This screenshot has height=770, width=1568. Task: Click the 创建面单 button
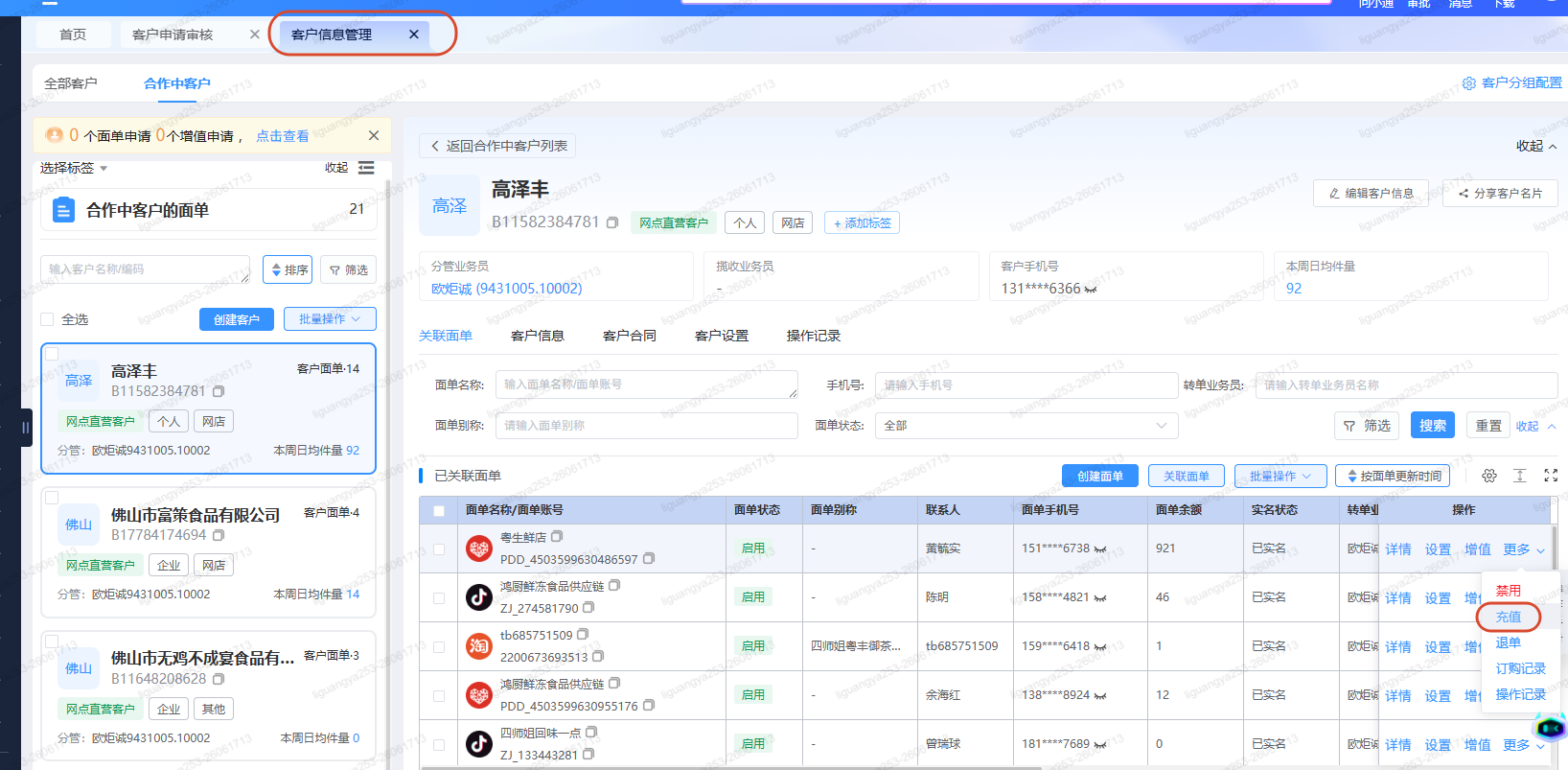(1100, 476)
